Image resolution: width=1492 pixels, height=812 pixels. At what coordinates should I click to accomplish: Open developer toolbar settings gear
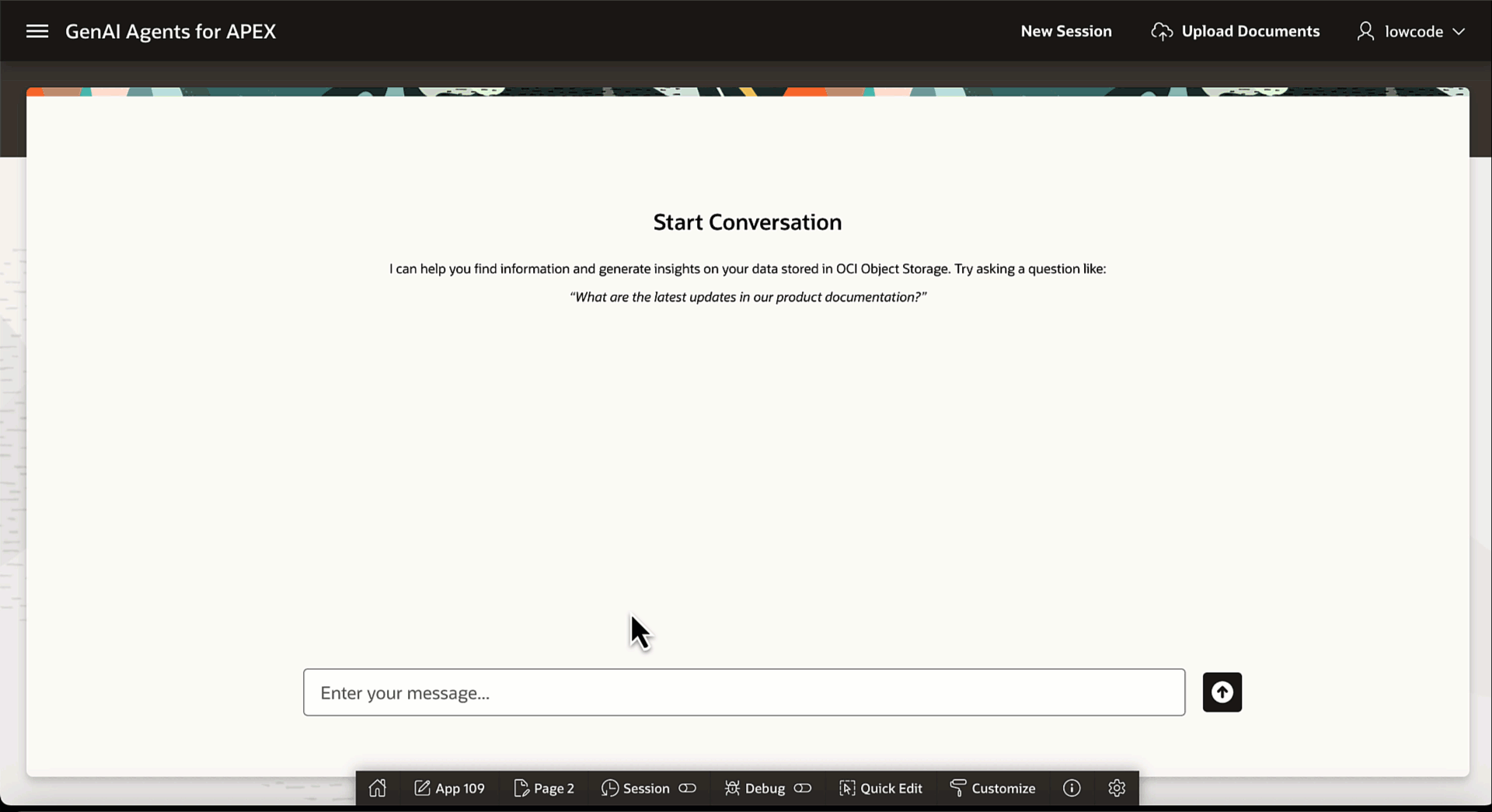[x=1117, y=788]
